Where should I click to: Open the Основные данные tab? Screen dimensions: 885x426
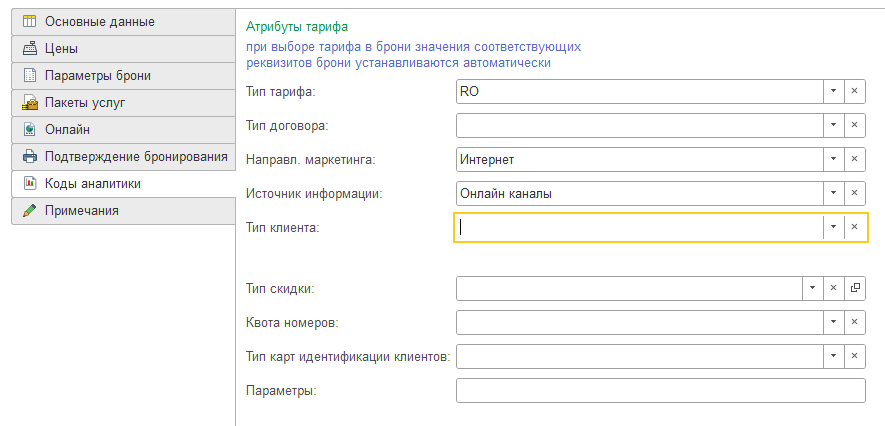tap(123, 22)
